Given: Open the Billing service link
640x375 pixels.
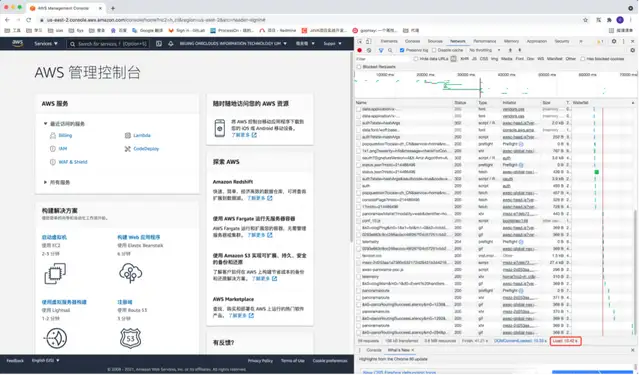Looking at the screenshot, I should [65, 135].
